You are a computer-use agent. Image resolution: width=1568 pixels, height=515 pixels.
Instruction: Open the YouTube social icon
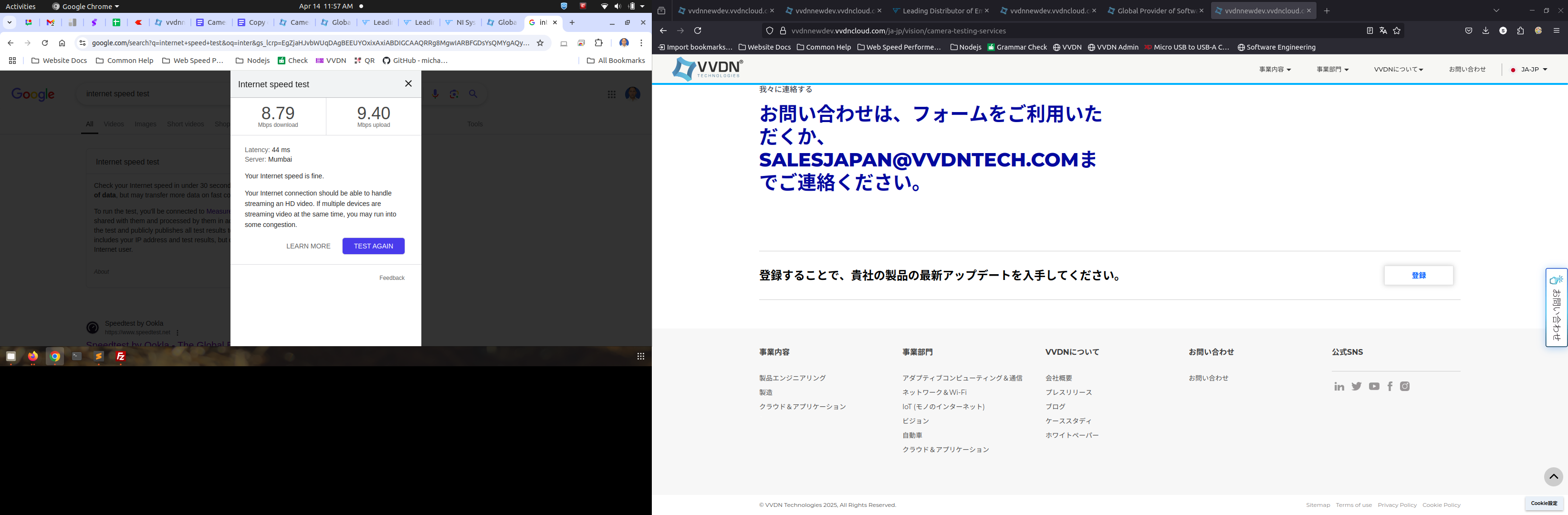coord(1374,387)
